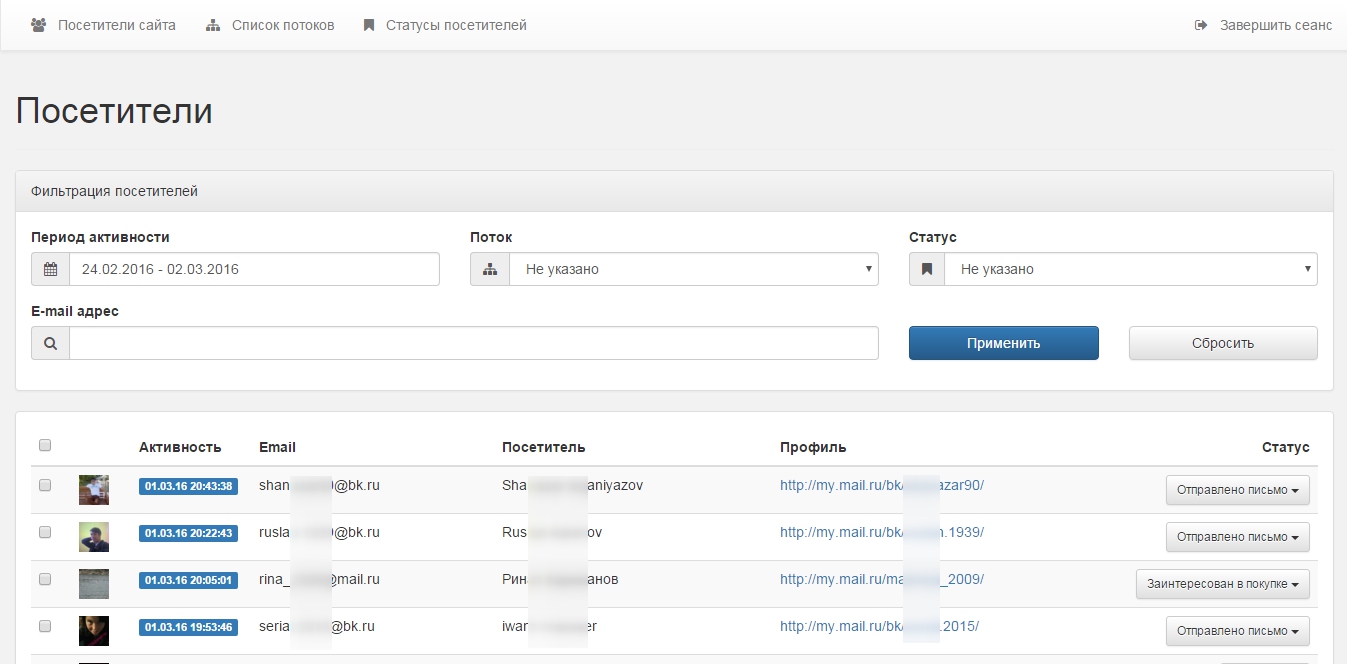Go to Список потоков menu item

[x=282, y=25]
